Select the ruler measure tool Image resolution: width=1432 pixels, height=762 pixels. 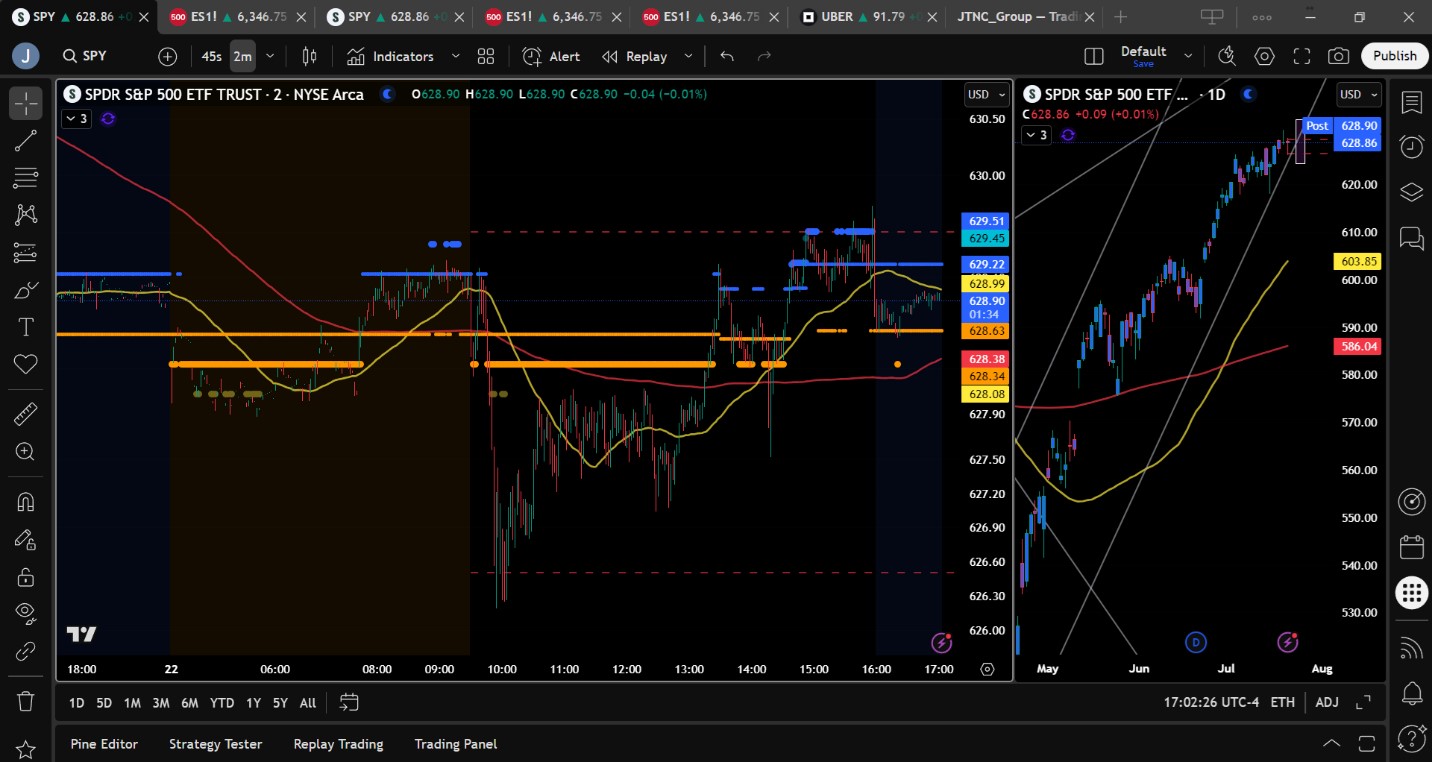coord(26,414)
